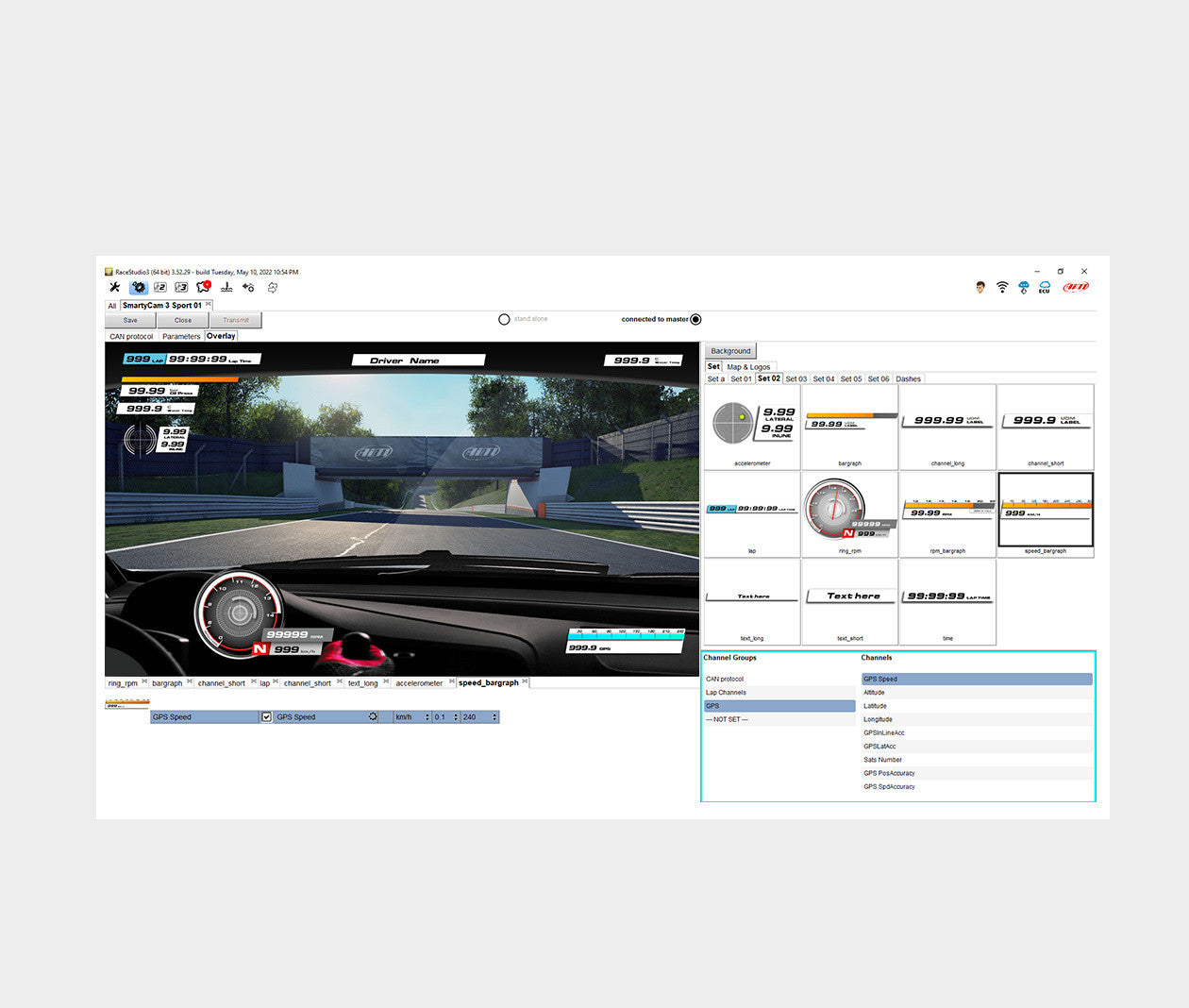Open the tracks icon with red badge
The width and height of the screenshot is (1189, 1008).
tap(203, 287)
